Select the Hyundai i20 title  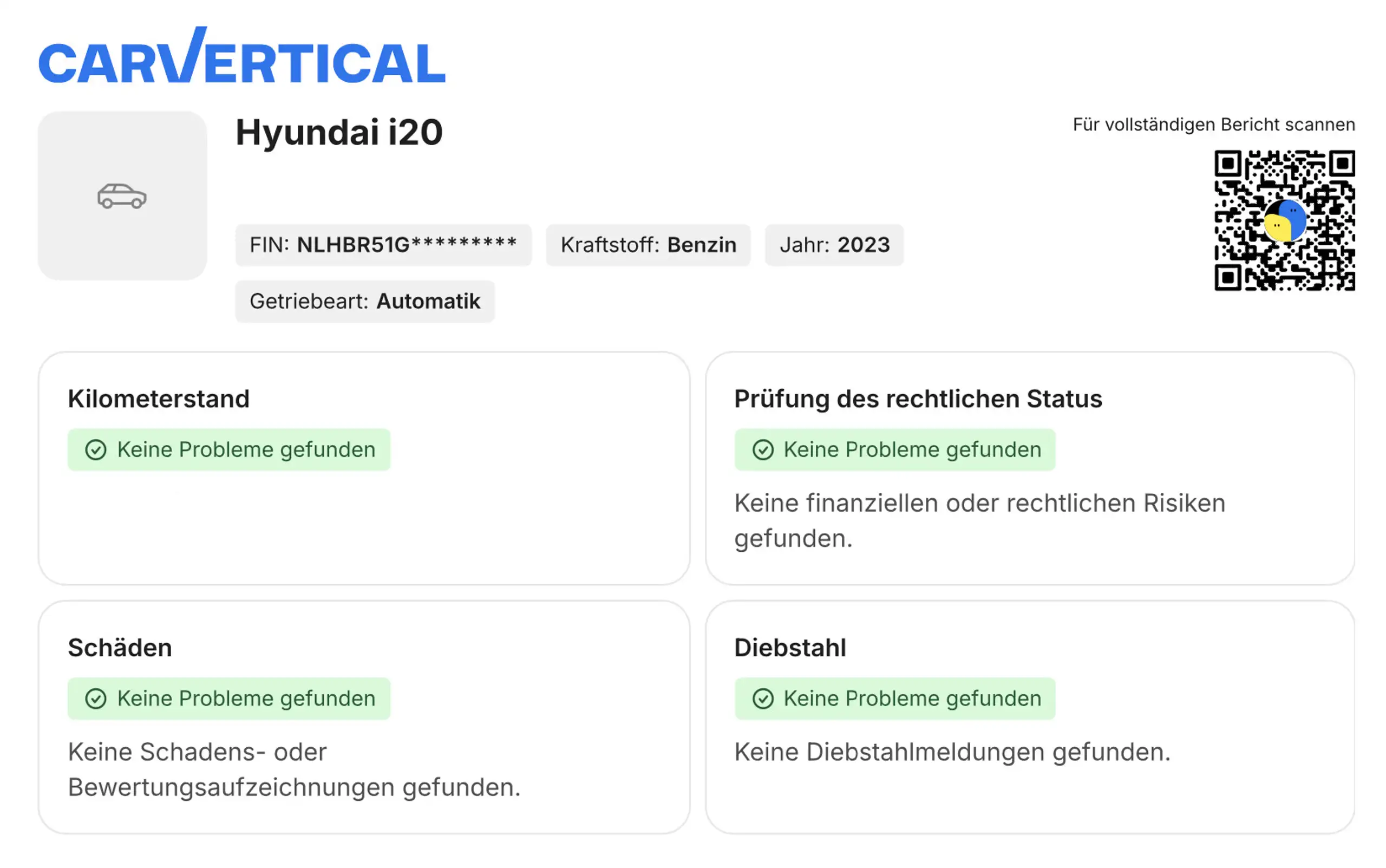339,133
